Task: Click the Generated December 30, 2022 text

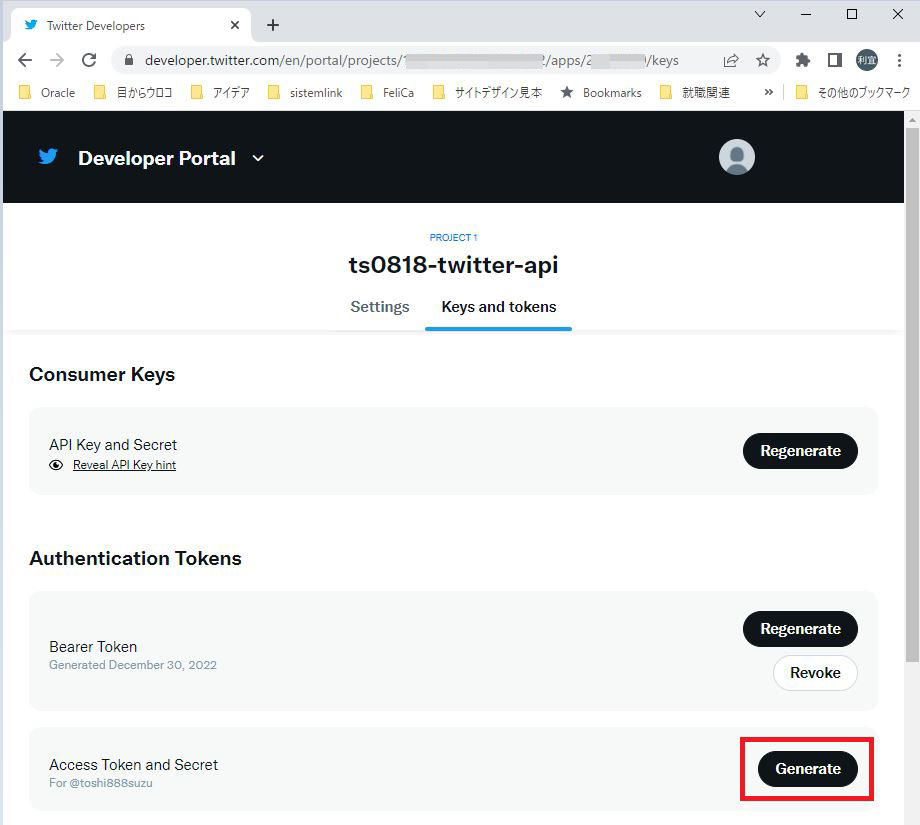Action: tap(133, 665)
